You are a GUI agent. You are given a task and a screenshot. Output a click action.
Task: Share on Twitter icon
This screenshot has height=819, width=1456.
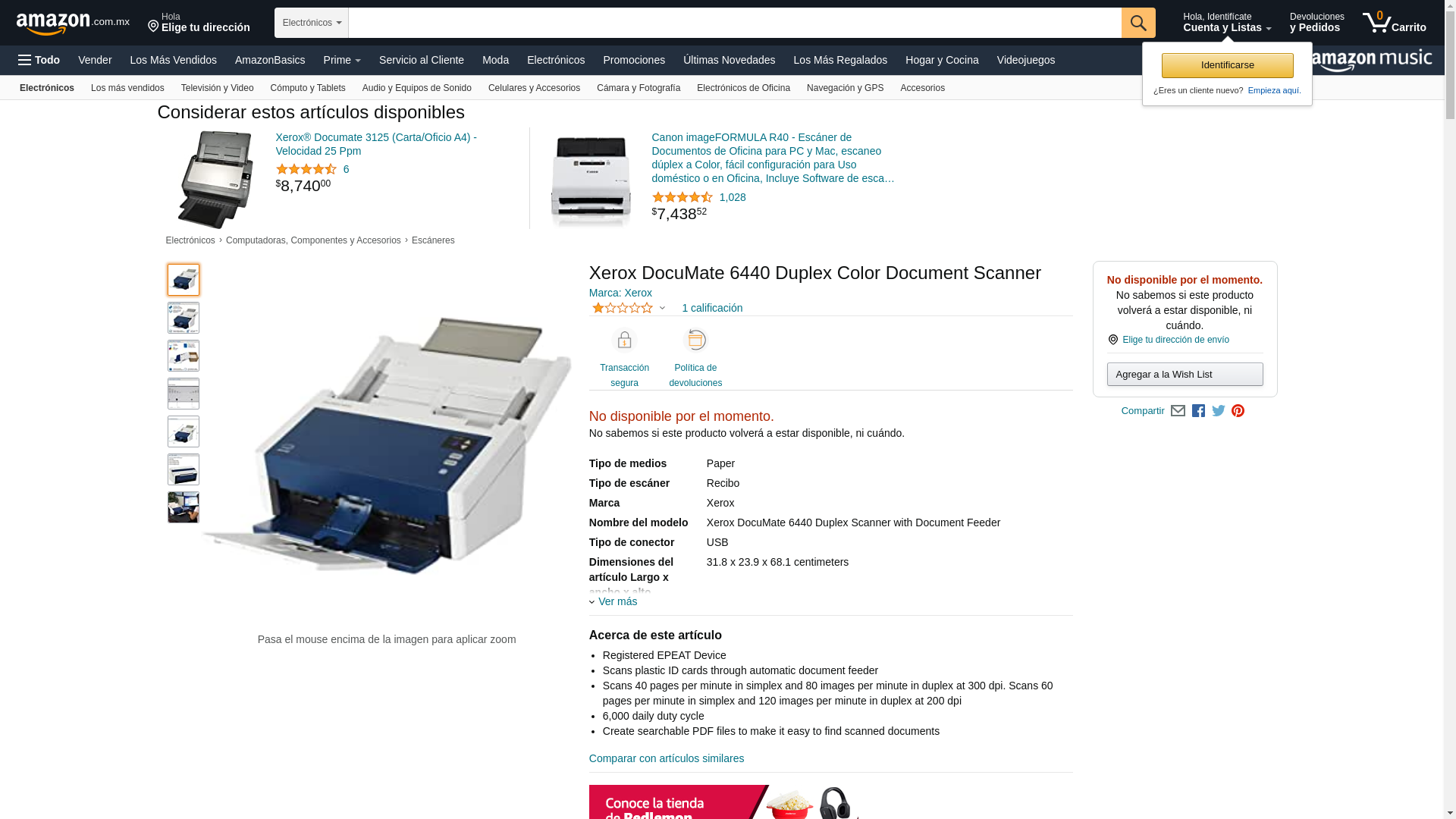click(x=1219, y=411)
